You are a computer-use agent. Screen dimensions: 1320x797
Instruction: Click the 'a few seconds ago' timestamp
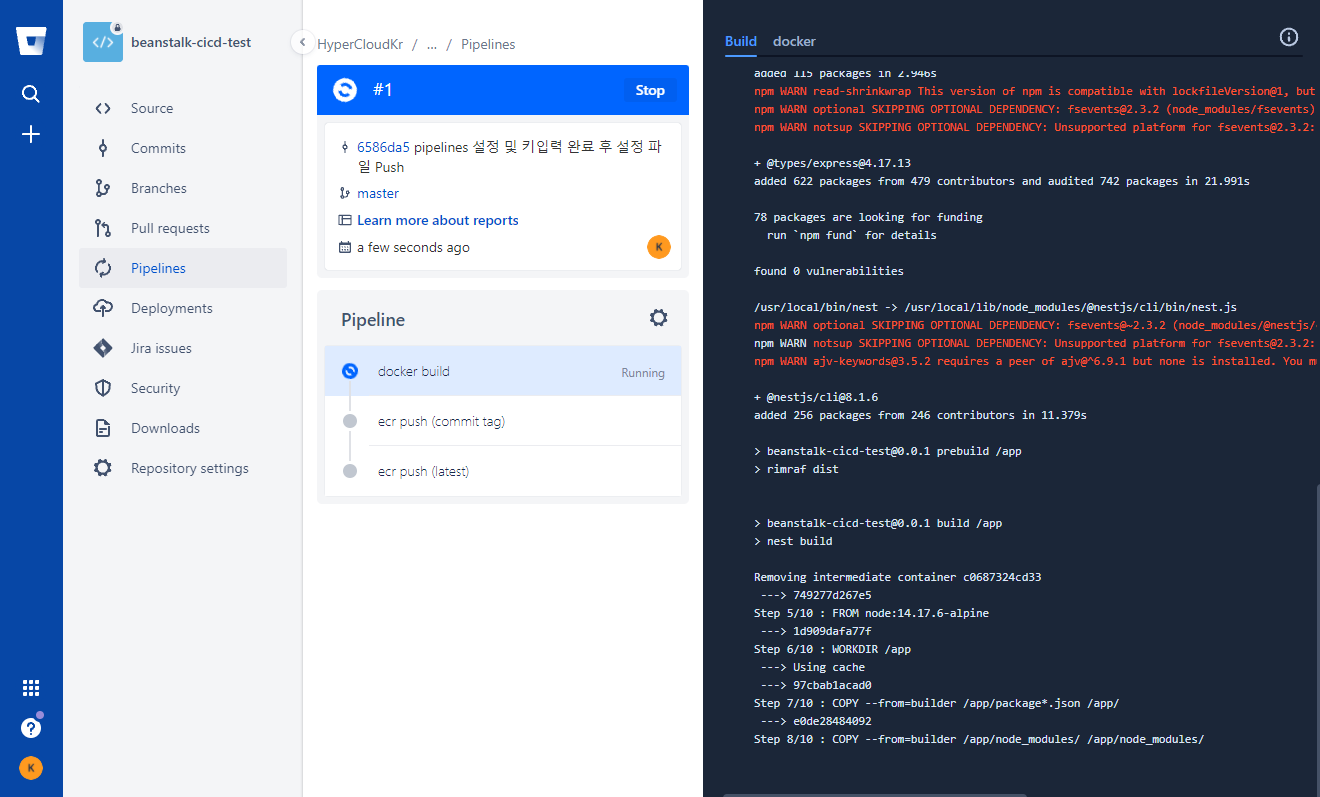click(x=413, y=247)
